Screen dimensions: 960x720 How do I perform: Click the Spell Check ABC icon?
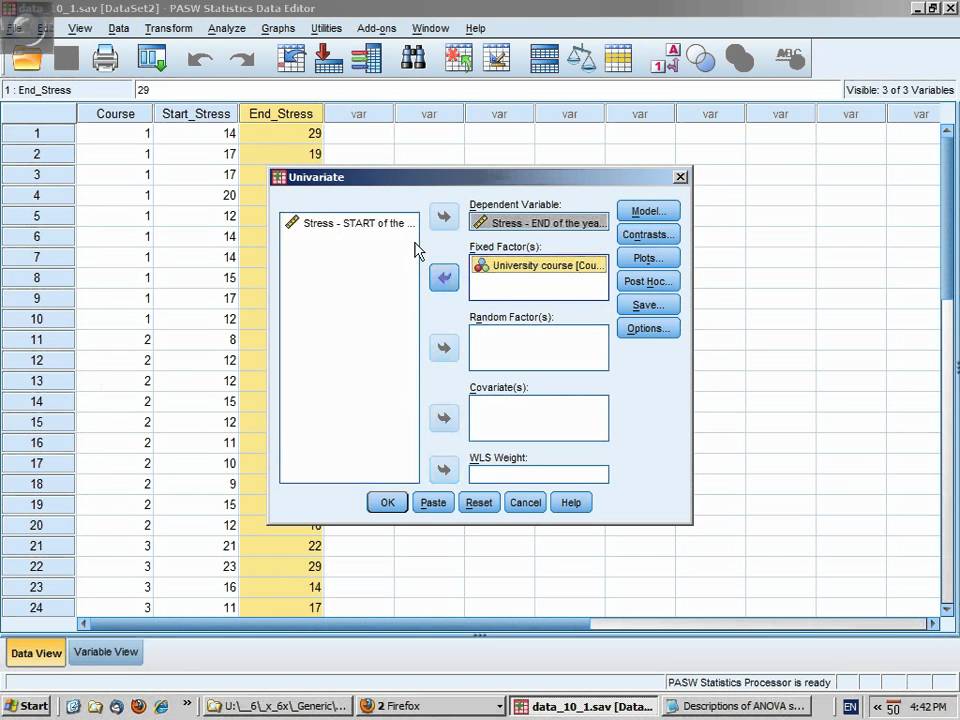tap(790, 59)
